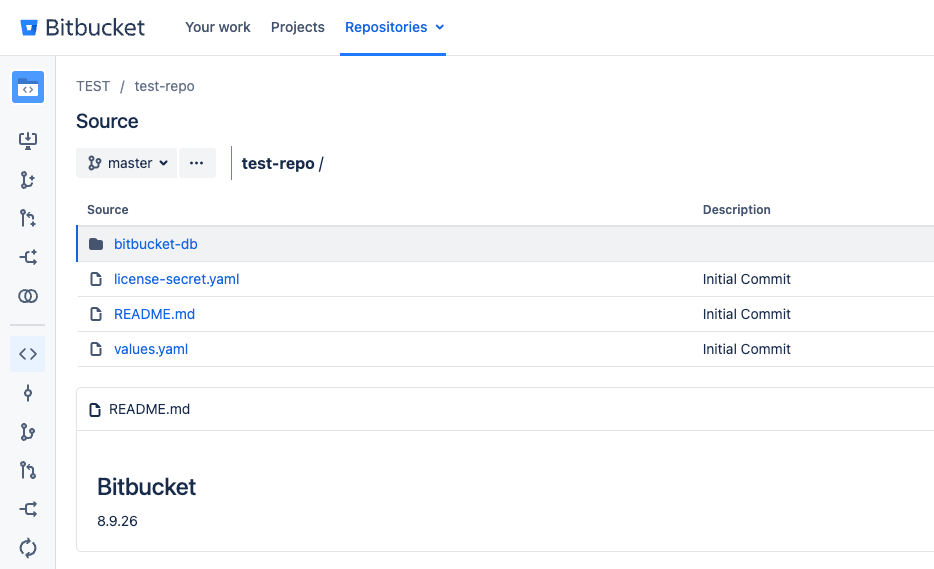
Task: Click the file icon beside license-secret.yaml
Action: click(x=96, y=279)
